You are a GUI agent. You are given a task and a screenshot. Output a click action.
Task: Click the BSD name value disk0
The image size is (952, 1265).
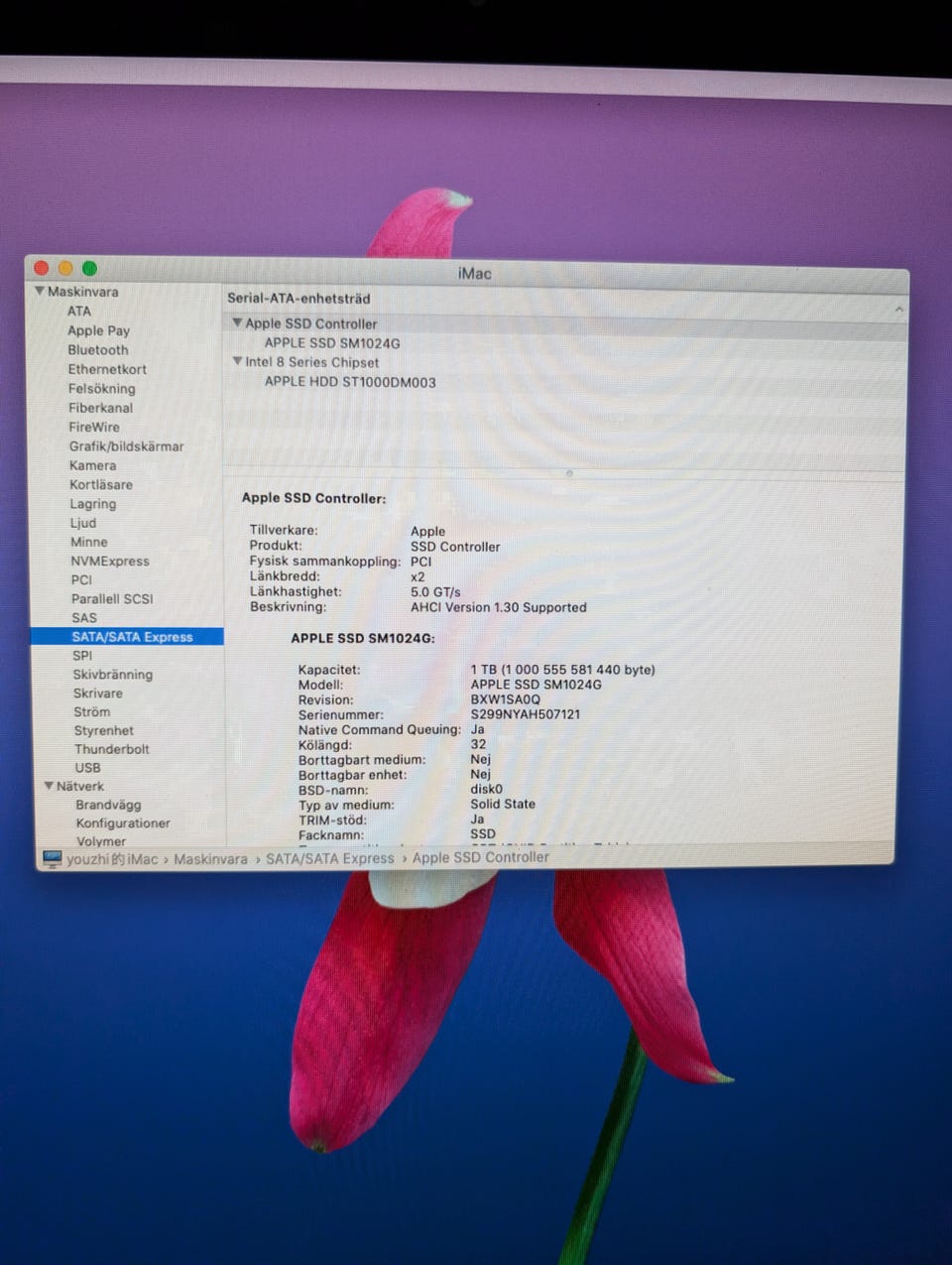tap(486, 790)
